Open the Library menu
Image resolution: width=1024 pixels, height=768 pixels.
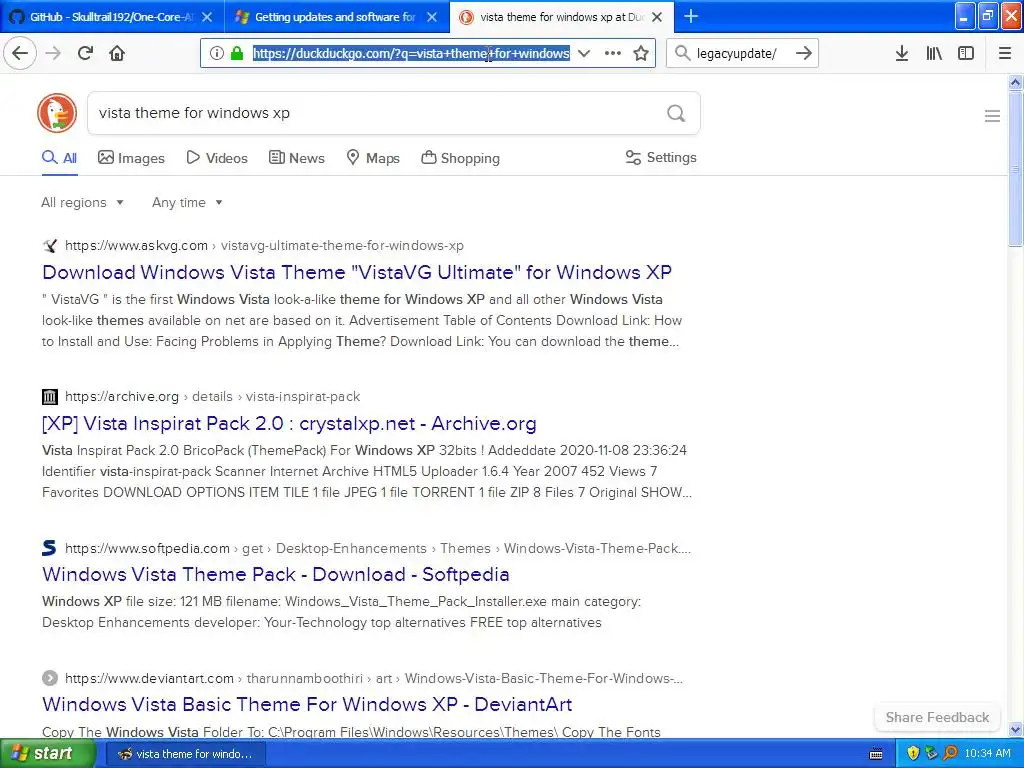coord(934,53)
